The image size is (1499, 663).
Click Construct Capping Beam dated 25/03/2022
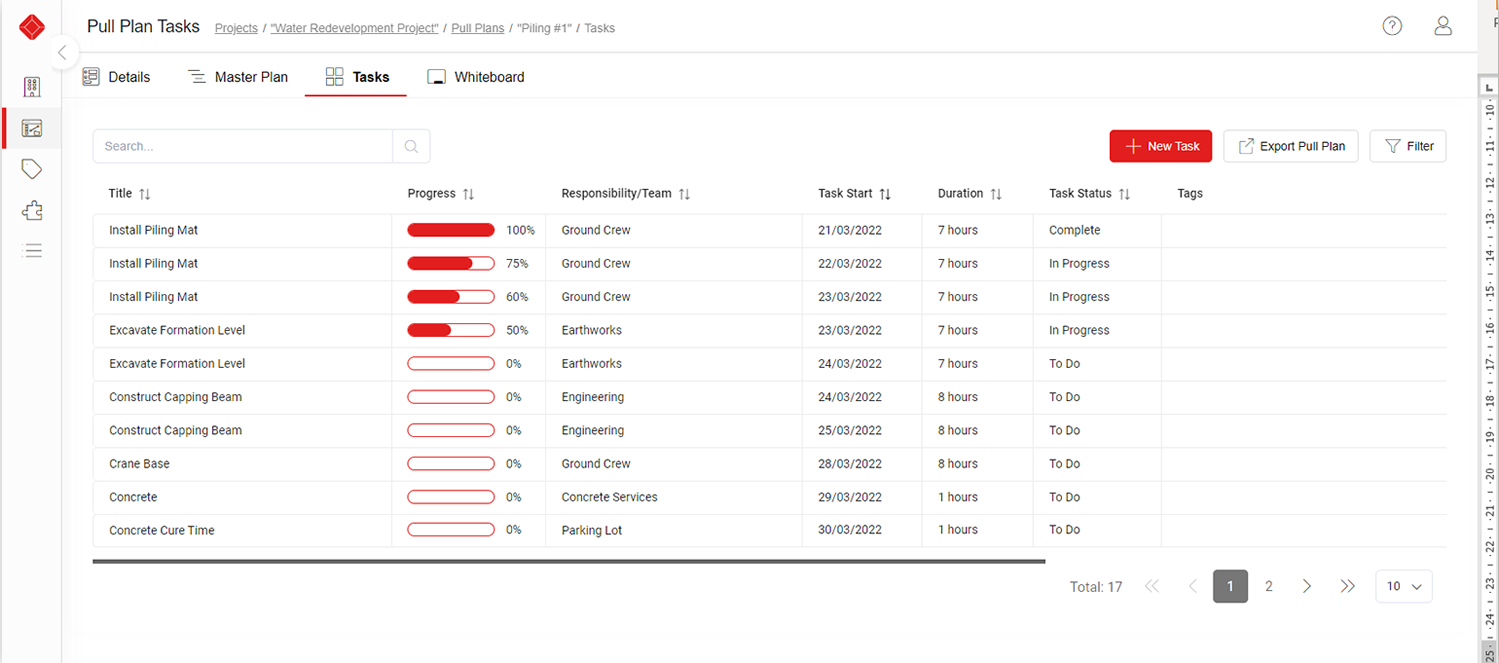click(x=176, y=430)
